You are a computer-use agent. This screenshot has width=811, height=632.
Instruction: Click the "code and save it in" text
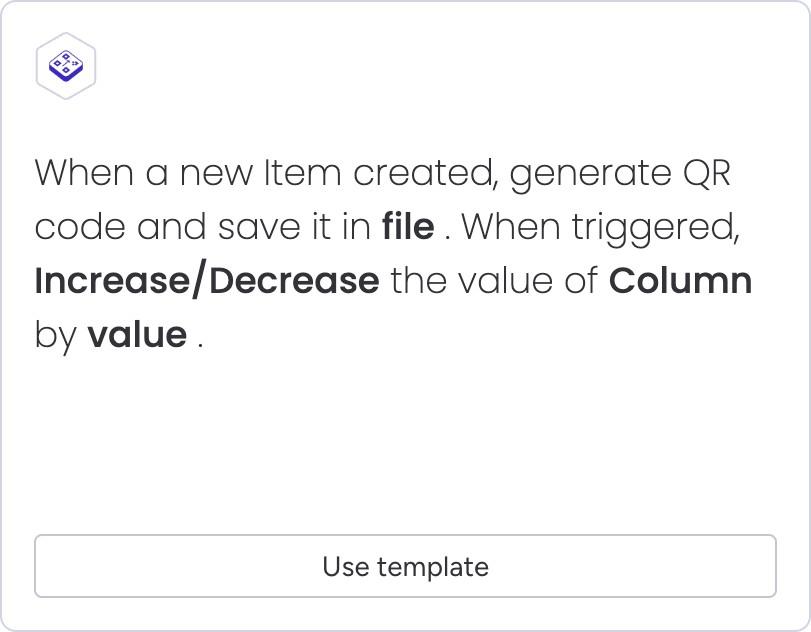point(203,227)
